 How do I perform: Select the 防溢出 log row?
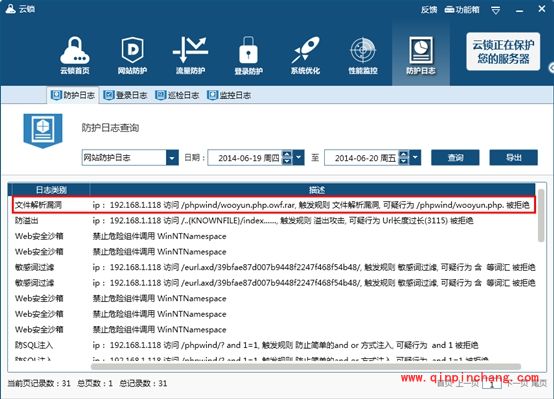coord(272,221)
